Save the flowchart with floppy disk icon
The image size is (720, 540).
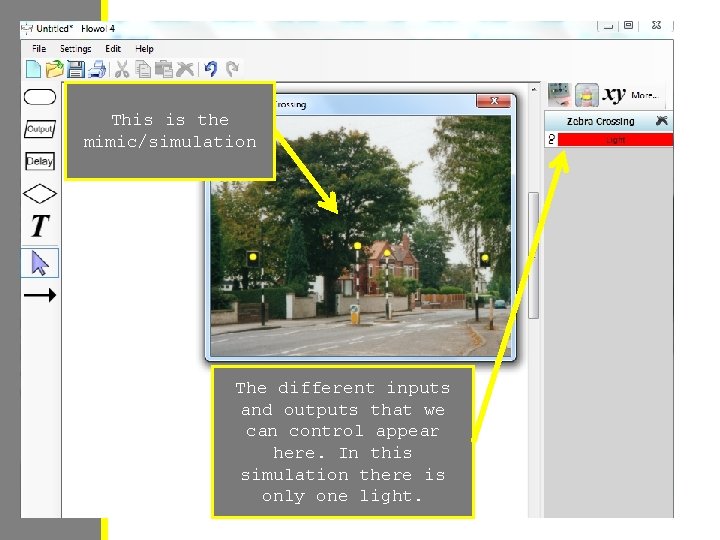[76, 69]
